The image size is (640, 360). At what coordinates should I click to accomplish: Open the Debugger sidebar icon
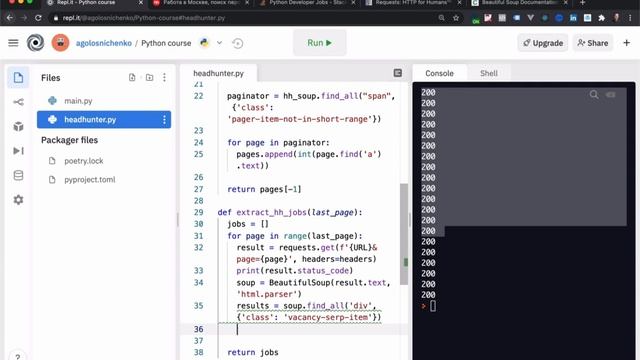(x=18, y=151)
